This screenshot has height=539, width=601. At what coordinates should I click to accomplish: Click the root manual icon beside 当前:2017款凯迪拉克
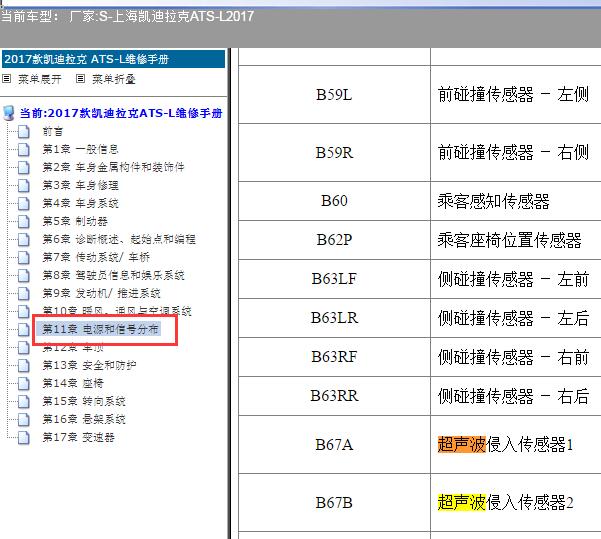click(9, 113)
